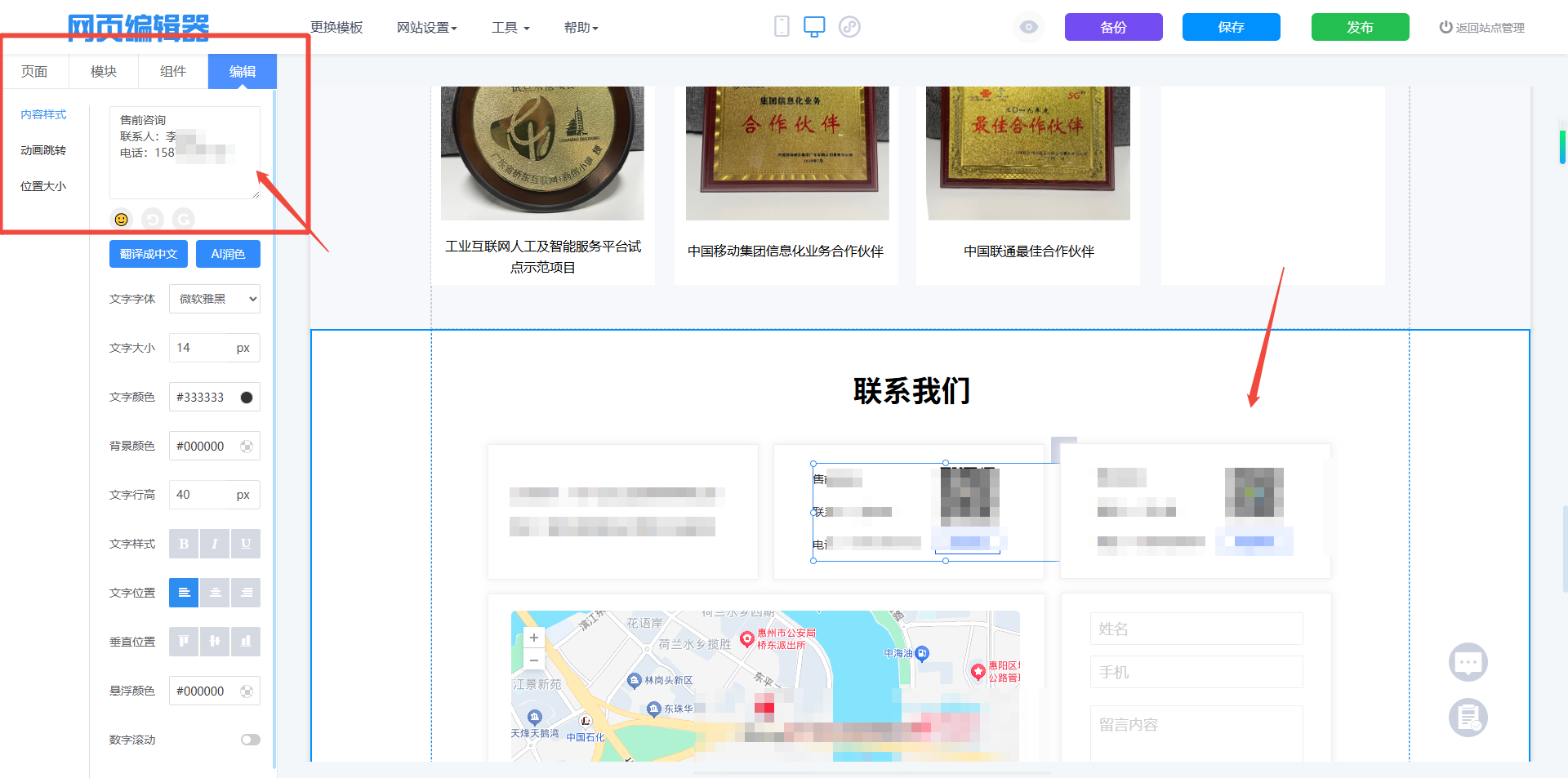Open the 文字字体 font dropdown
The width and height of the screenshot is (1568, 778).
click(215, 299)
